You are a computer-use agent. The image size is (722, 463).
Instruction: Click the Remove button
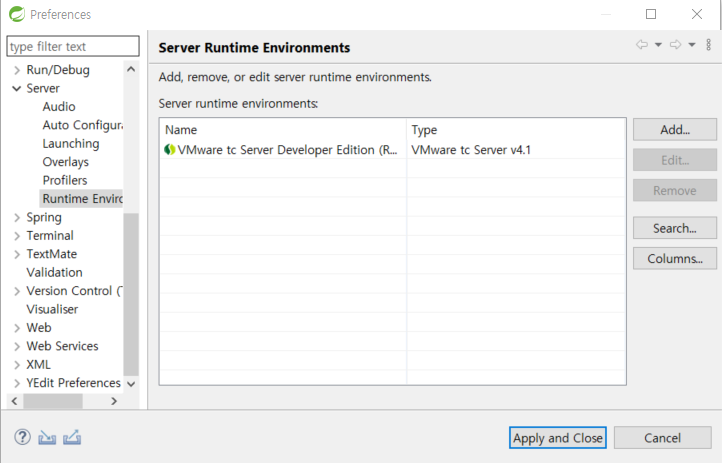675,191
